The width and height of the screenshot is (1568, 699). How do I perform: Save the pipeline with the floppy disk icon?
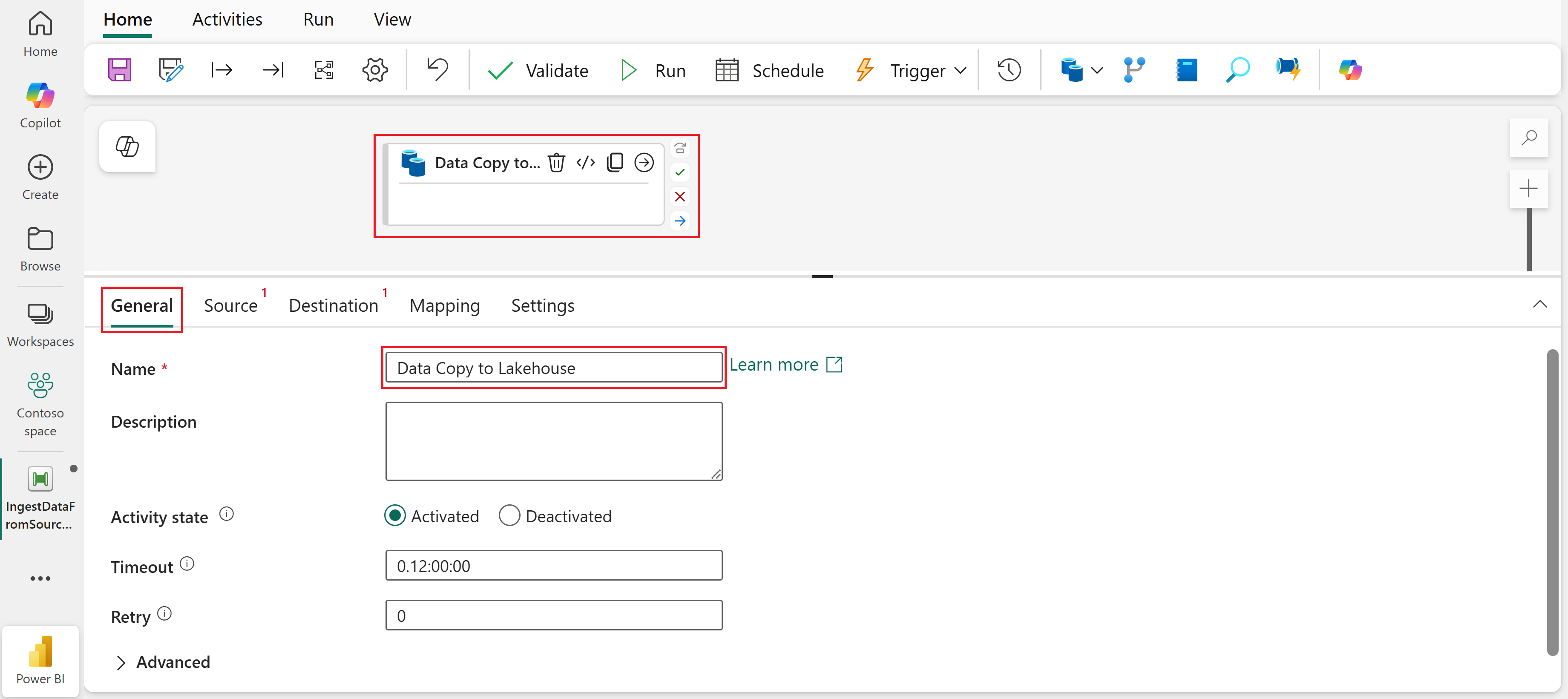tap(119, 70)
